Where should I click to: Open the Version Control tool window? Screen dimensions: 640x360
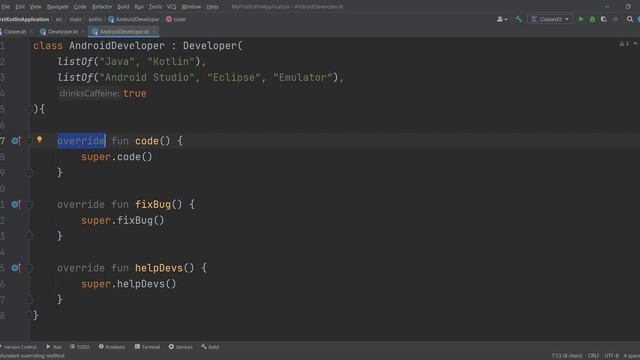point(19,347)
